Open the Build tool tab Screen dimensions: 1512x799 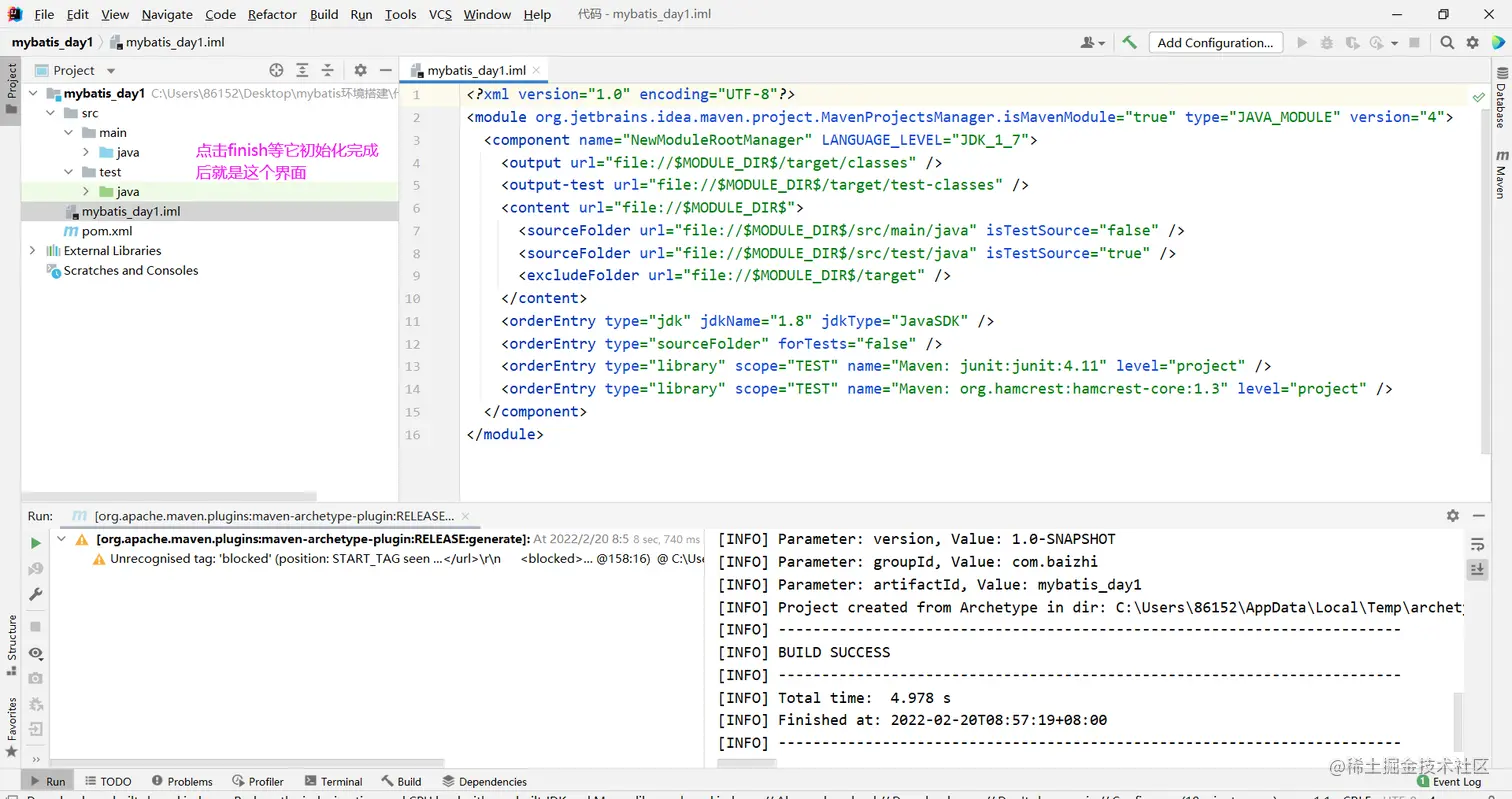pos(401,781)
